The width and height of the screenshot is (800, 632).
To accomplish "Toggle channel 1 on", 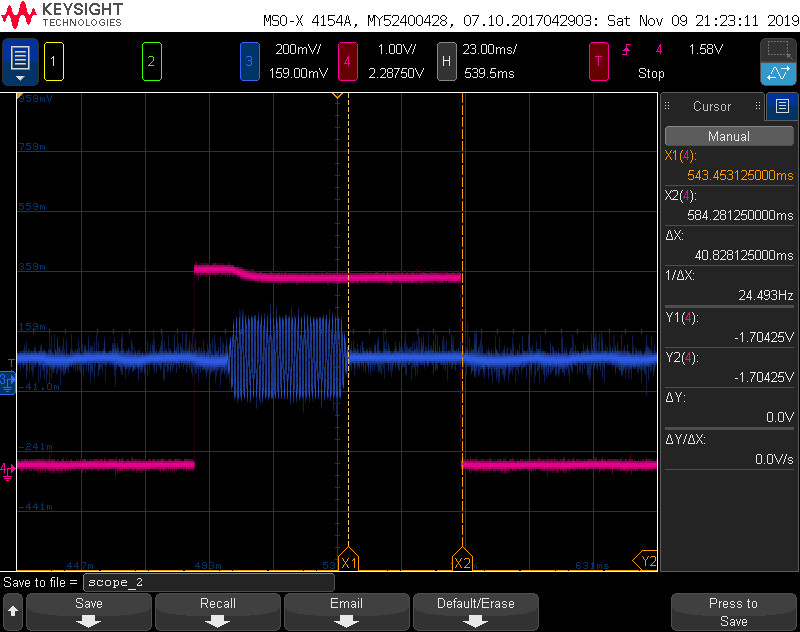I will coord(53,61).
